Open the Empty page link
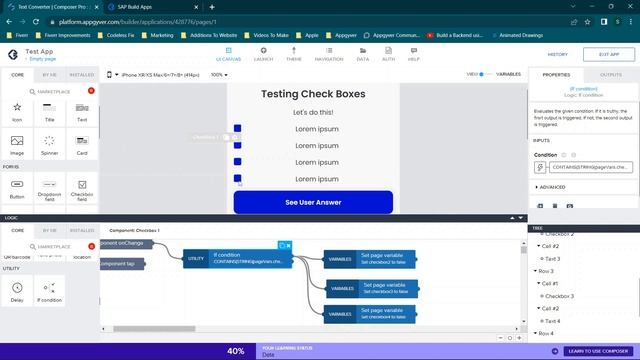The width and height of the screenshot is (640, 360). [x=42, y=59]
